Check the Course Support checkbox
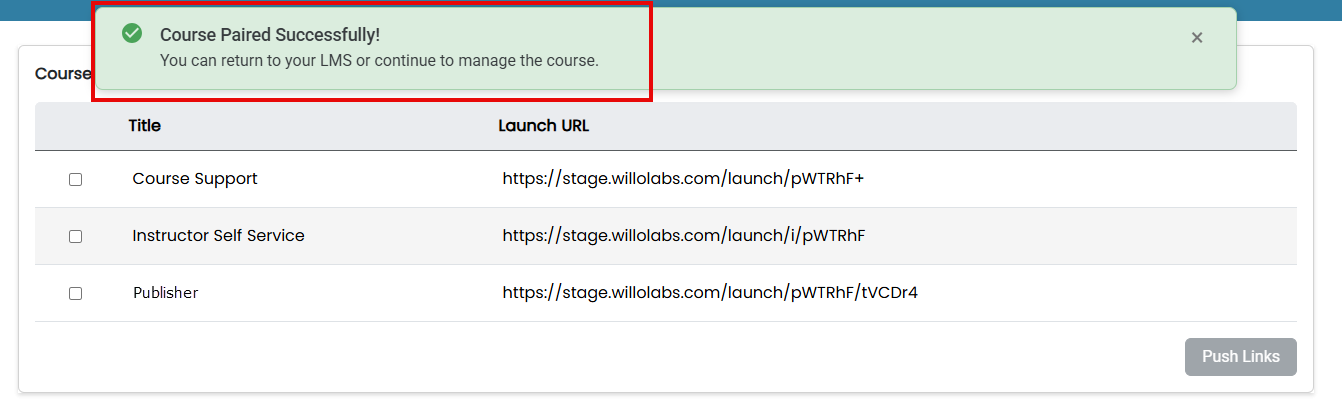Screen dimensions: 1342x419 tap(75, 180)
